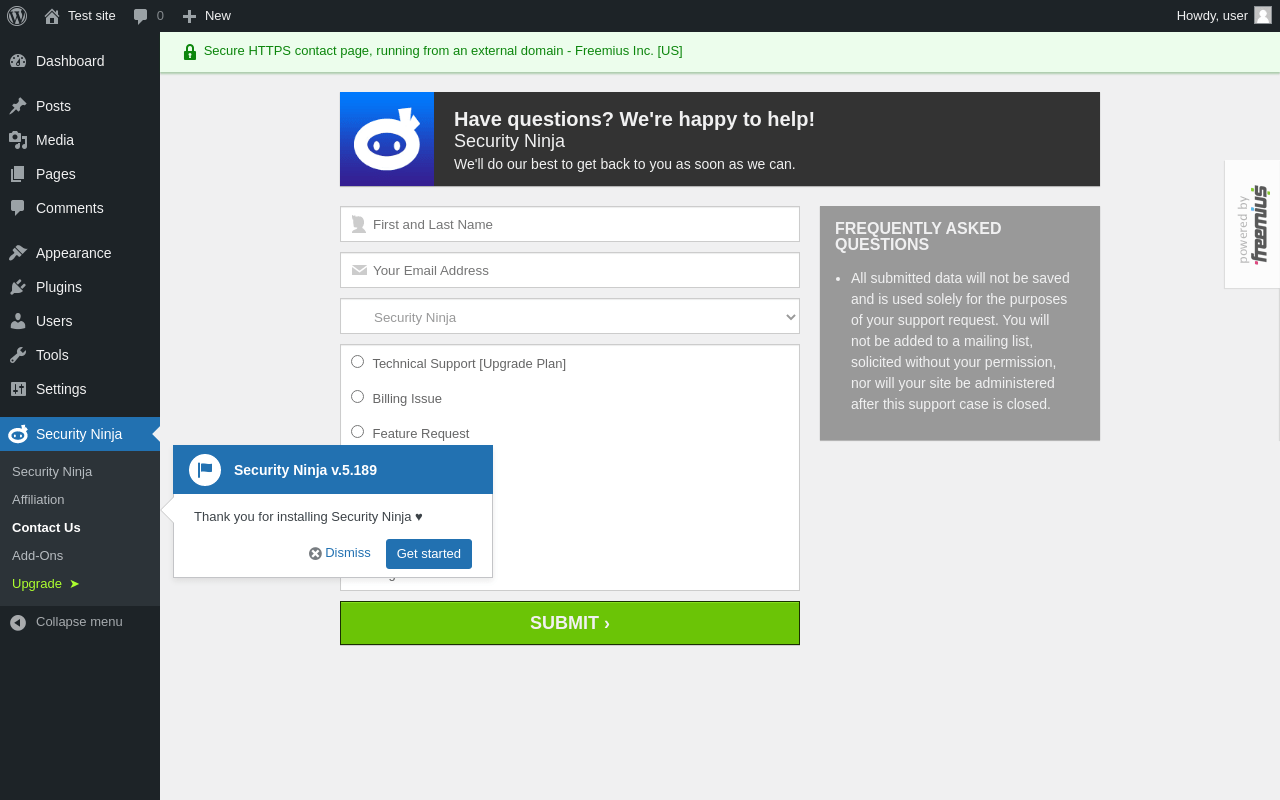Open the Settings menu
The image size is (1280, 800).
pos(80,389)
